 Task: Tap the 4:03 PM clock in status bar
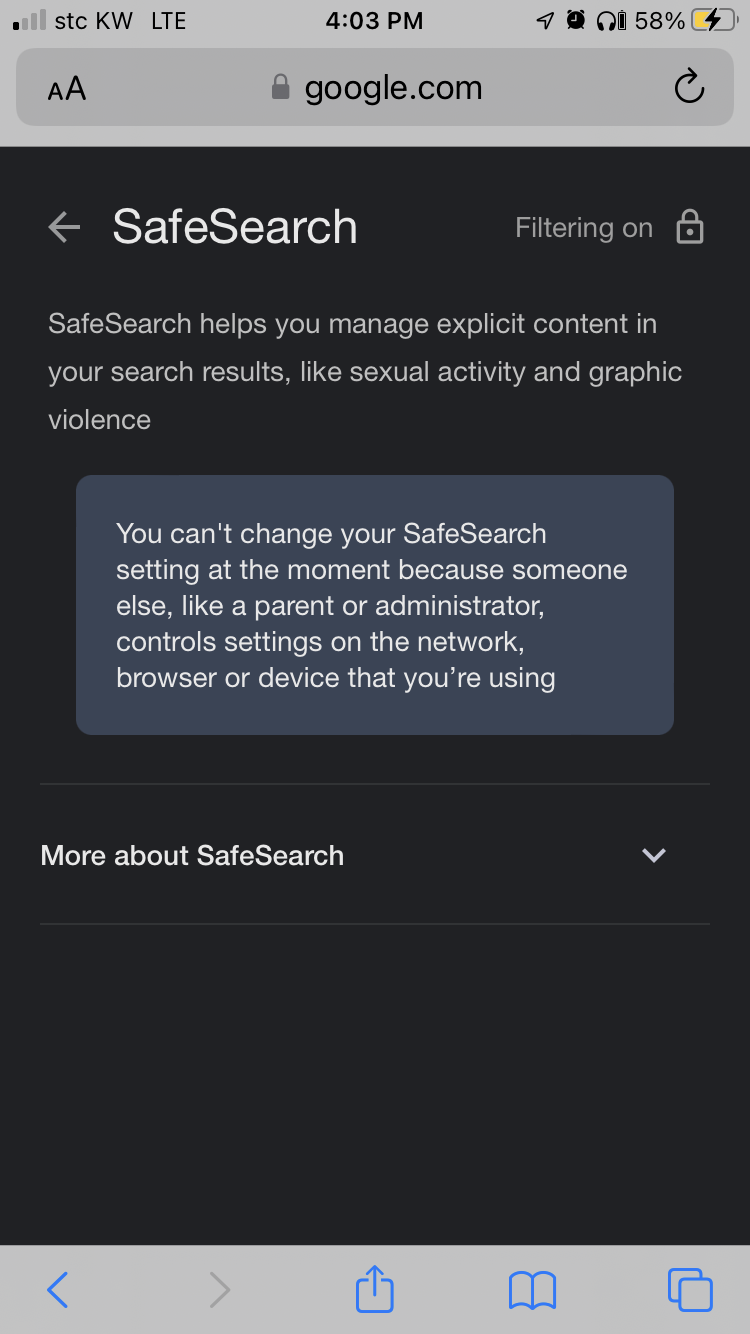click(x=374, y=20)
